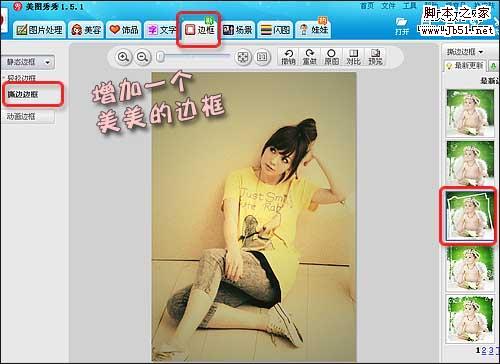Click the 预览 preview button
The image size is (500, 364).
[x=375, y=57]
